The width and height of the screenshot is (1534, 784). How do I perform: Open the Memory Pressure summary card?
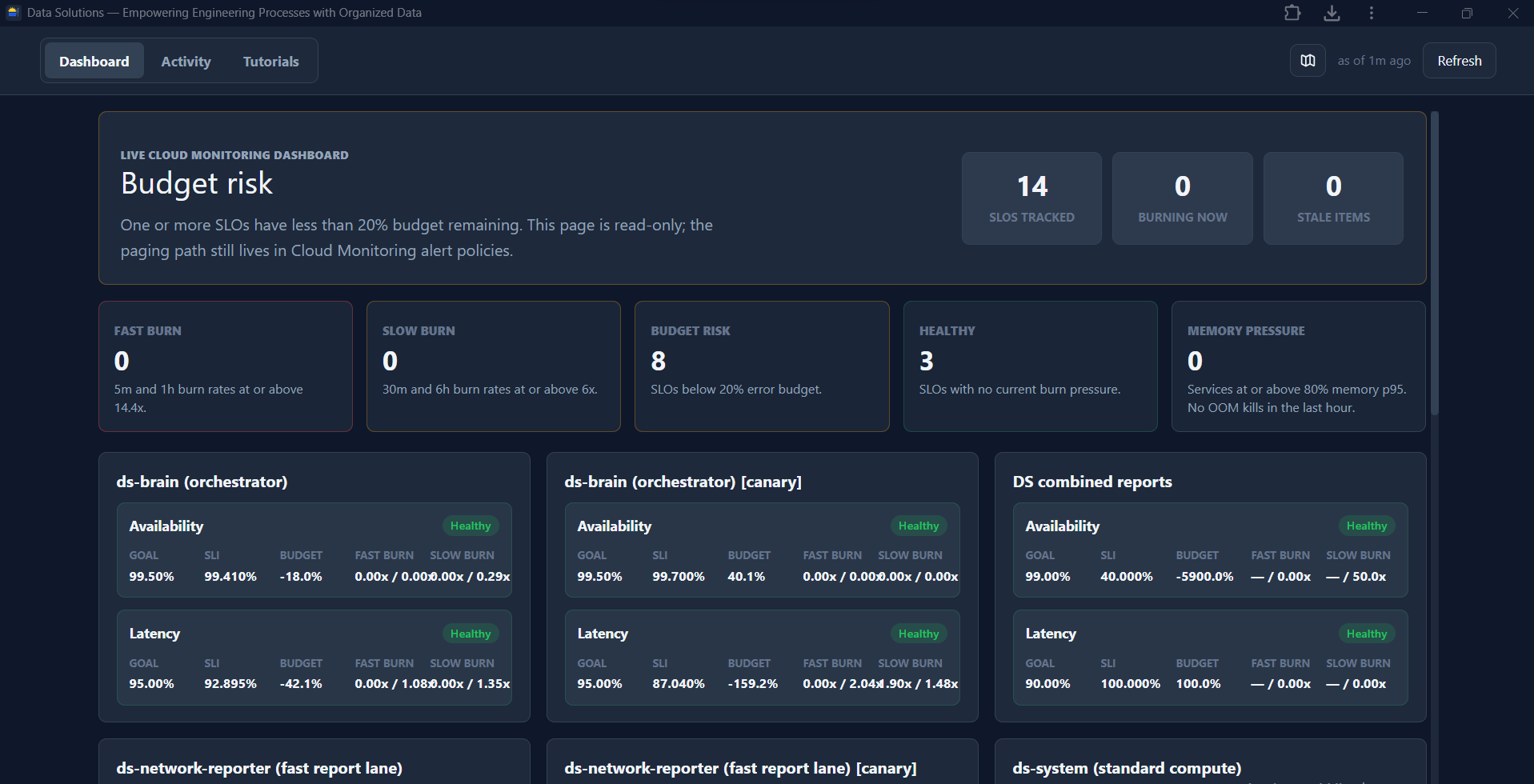tap(1299, 366)
